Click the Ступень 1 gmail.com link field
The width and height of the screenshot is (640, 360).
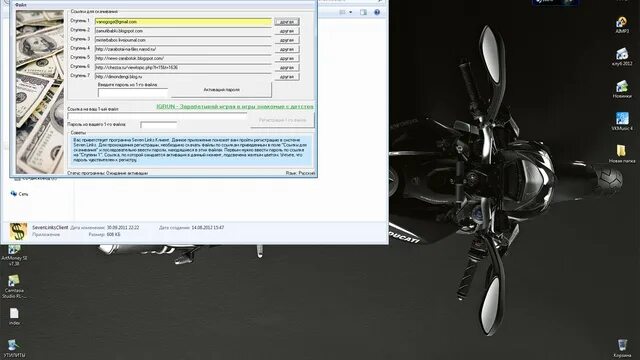[183, 22]
